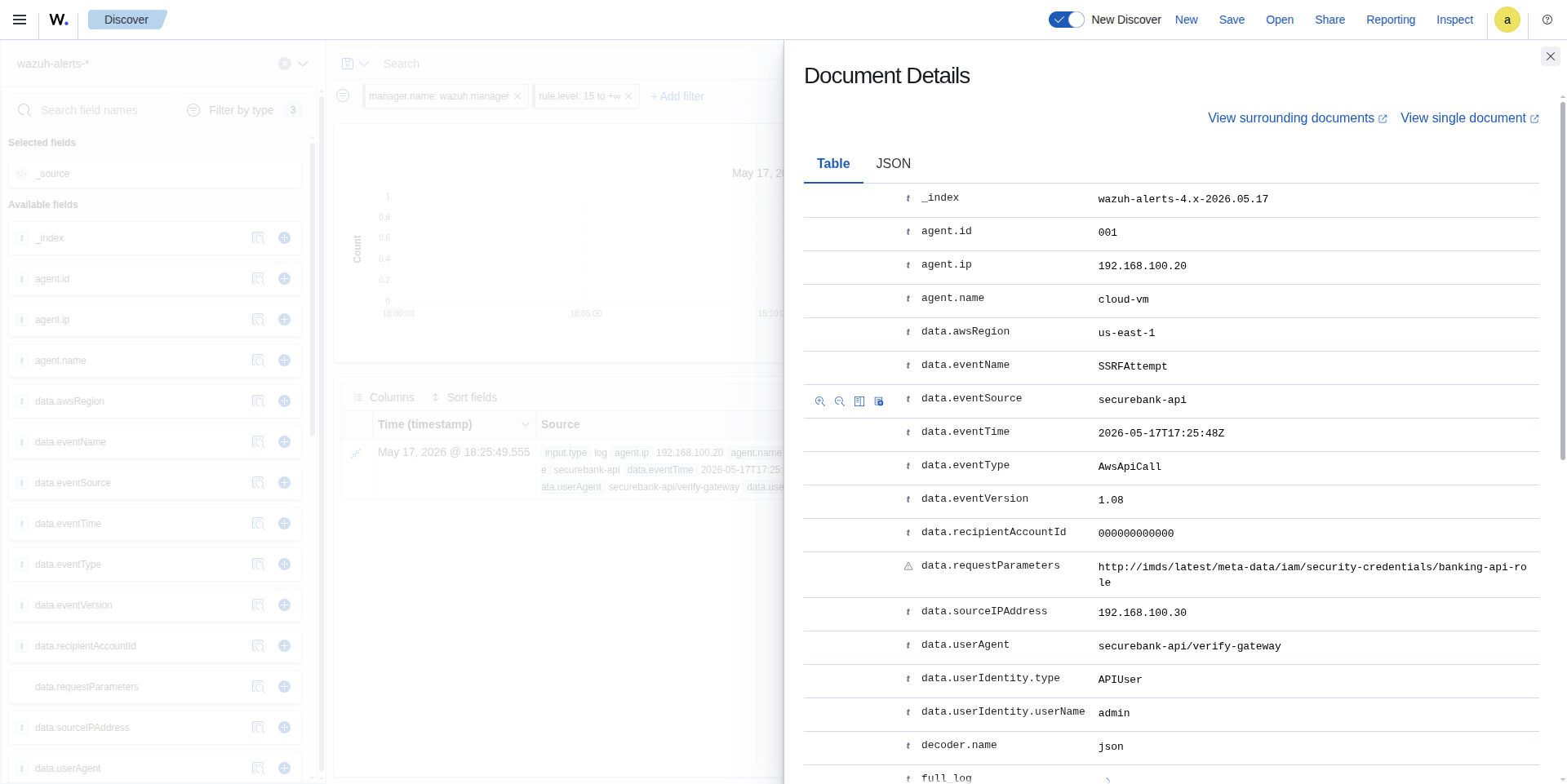Remove the manager.name filter pill
1567x784 pixels.
pyautogui.click(x=517, y=96)
